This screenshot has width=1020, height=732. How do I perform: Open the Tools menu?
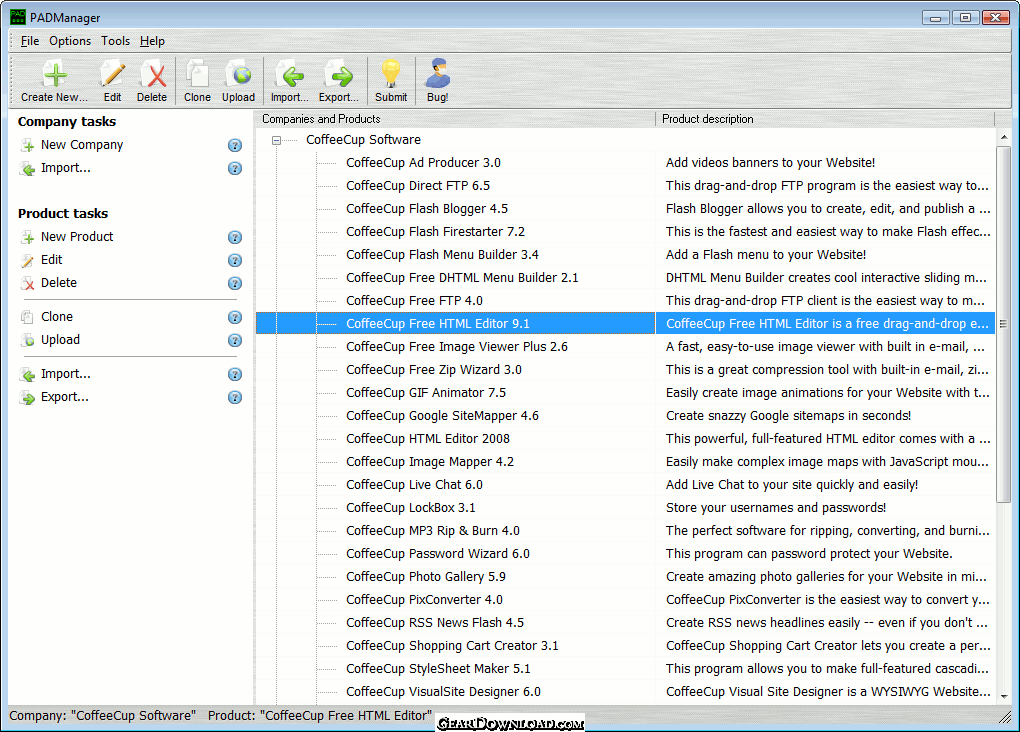point(115,41)
